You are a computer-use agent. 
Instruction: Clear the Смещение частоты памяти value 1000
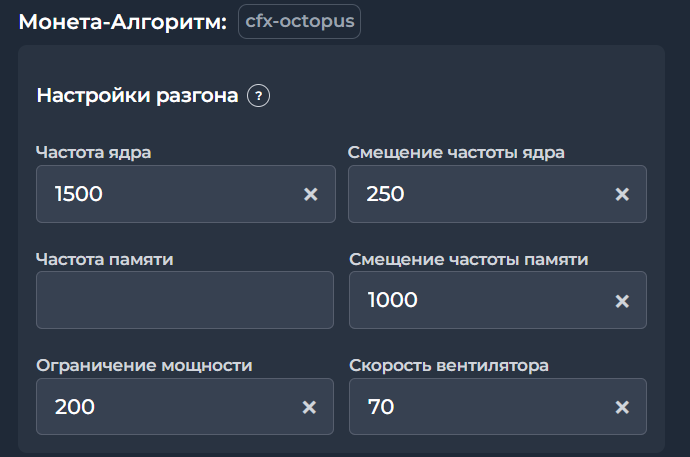pyautogui.click(x=622, y=300)
